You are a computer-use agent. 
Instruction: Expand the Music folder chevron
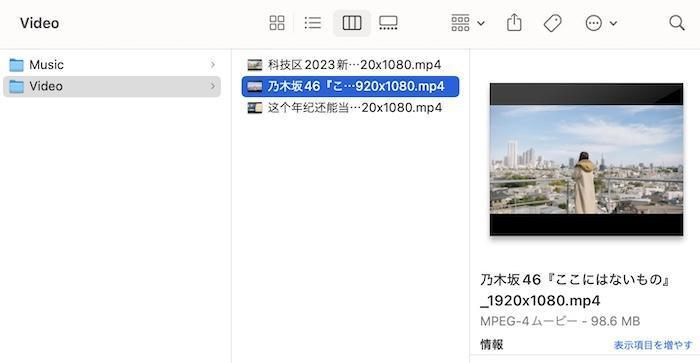[212, 65]
